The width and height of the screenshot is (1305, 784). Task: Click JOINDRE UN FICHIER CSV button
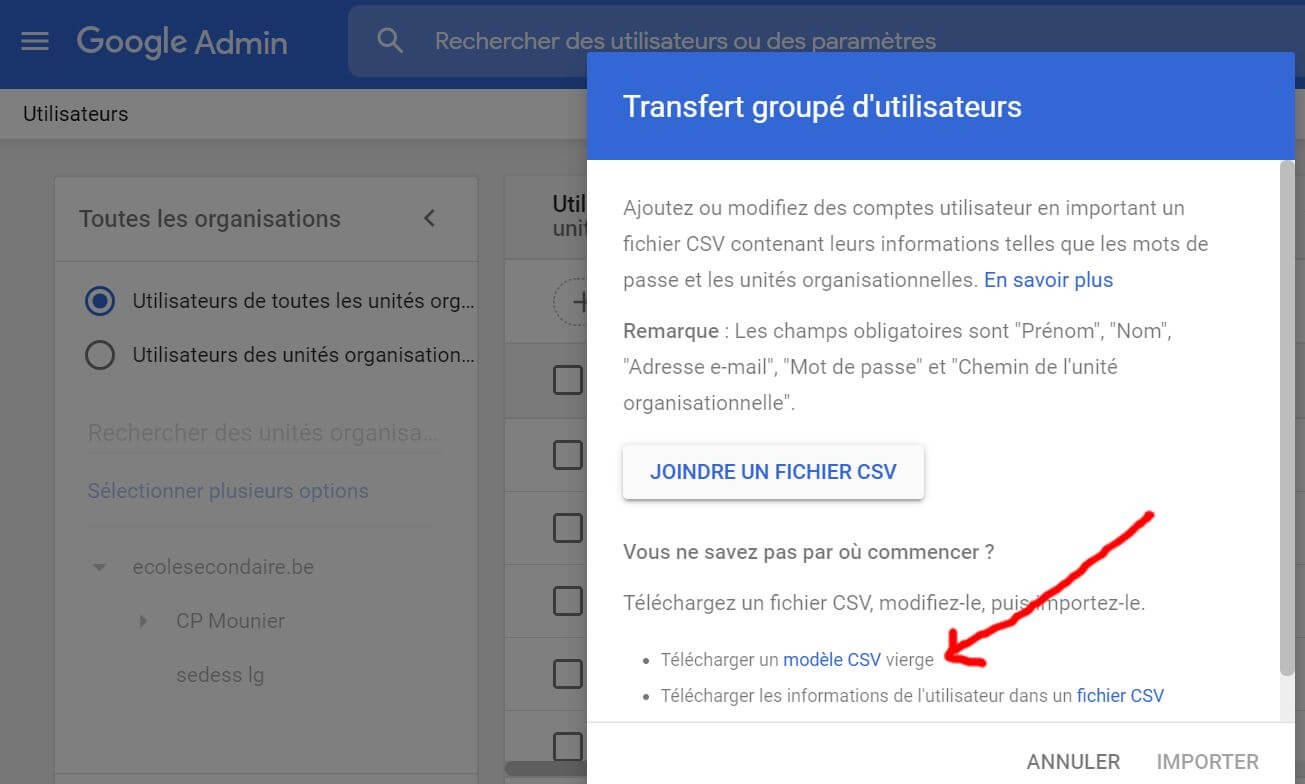pyautogui.click(x=773, y=472)
